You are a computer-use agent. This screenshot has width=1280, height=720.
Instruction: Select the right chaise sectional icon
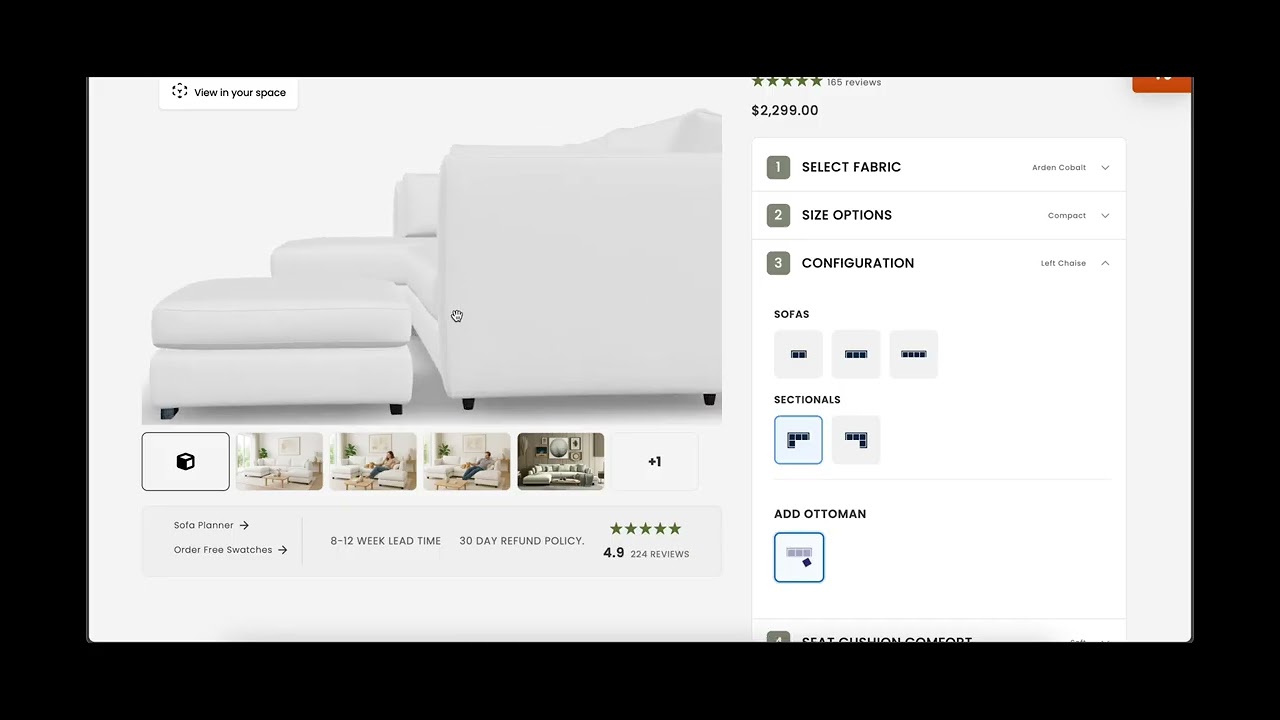click(856, 440)
